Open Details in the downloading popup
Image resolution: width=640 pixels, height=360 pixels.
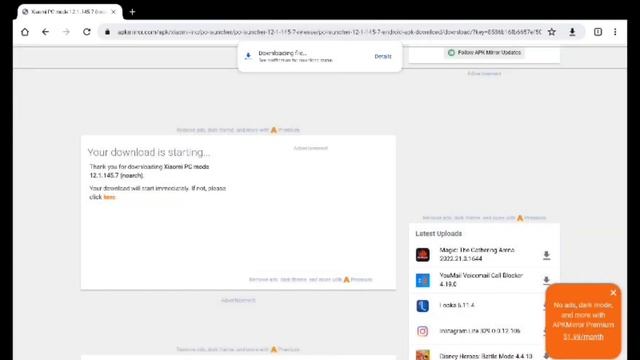coord(383,56)
